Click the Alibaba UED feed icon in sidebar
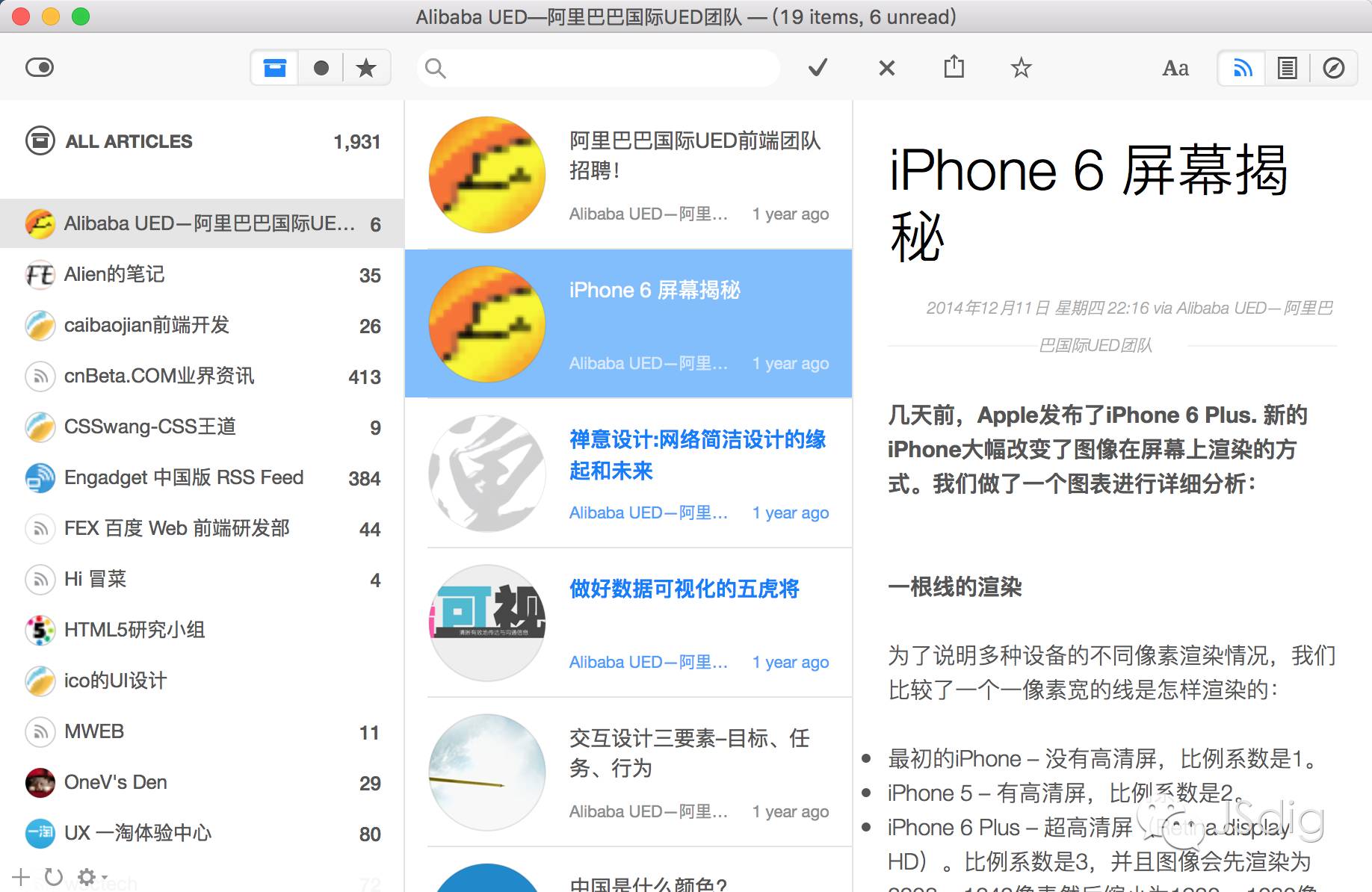Image resolution: width=1372 pixels, height=892 pixels. click(x=40, y=223)
